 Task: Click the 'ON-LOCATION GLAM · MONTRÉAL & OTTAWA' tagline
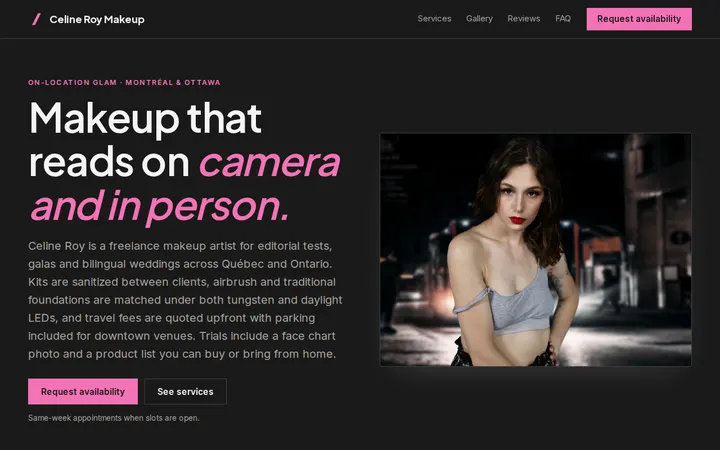click(x=124, y=83)
